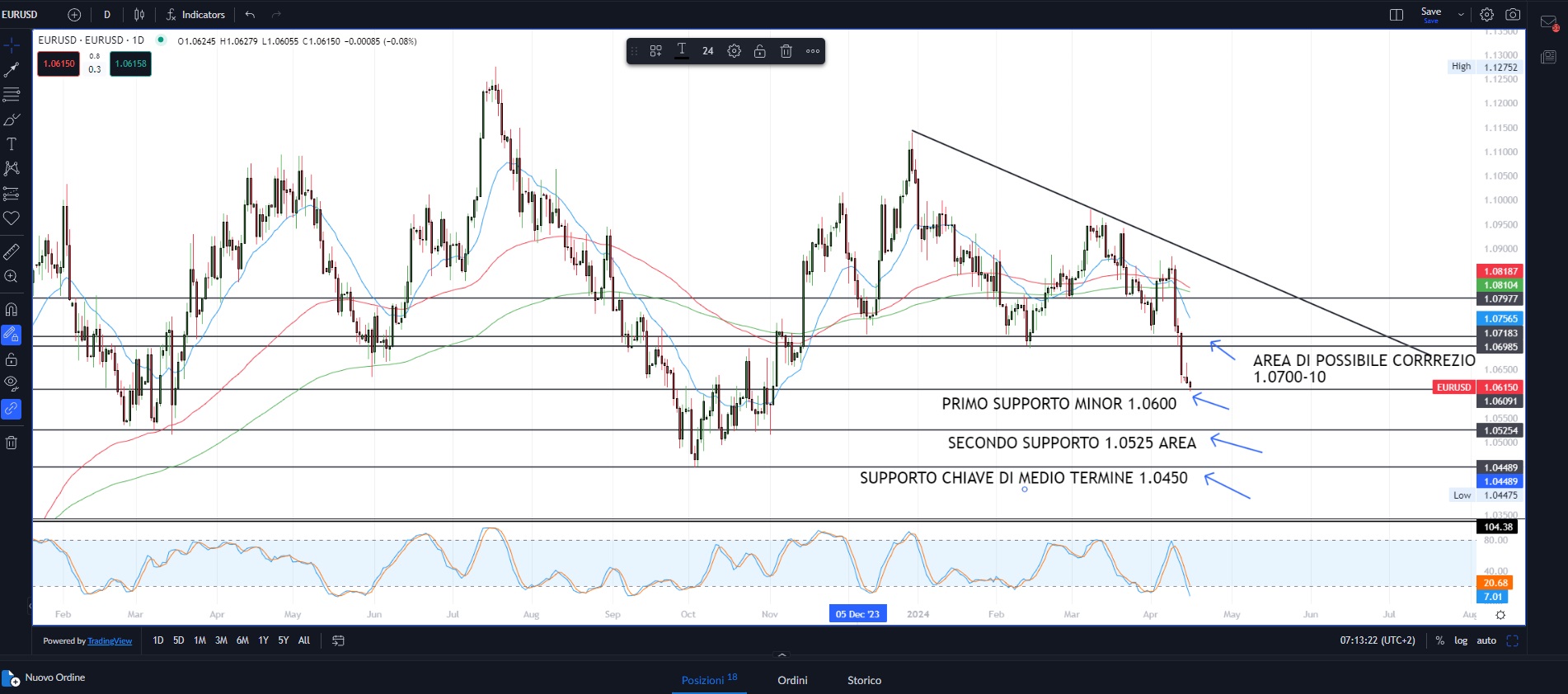1568x694 pixels.
Task: Open the messages envelope icon
Action: [1548, 23]
